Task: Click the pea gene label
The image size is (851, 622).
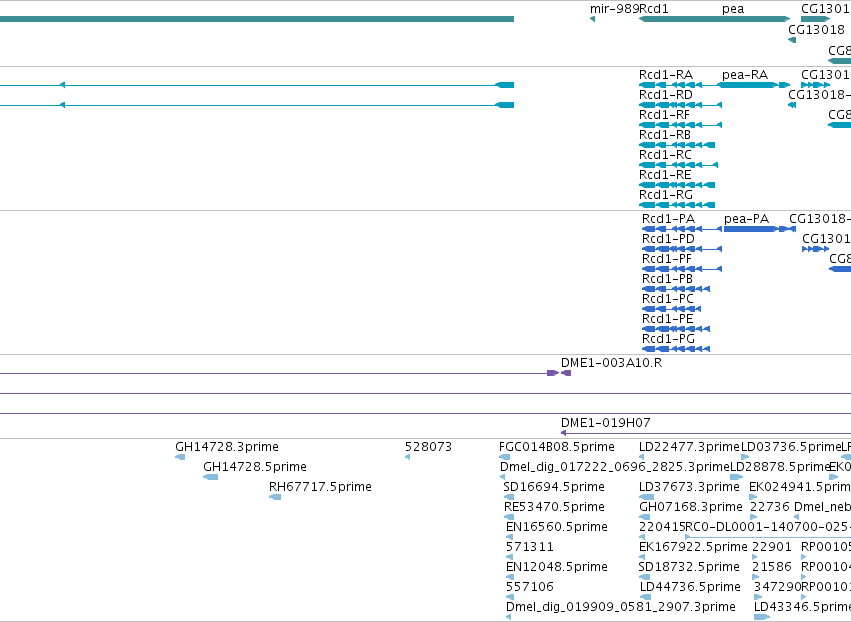Action: click(733, 9)
